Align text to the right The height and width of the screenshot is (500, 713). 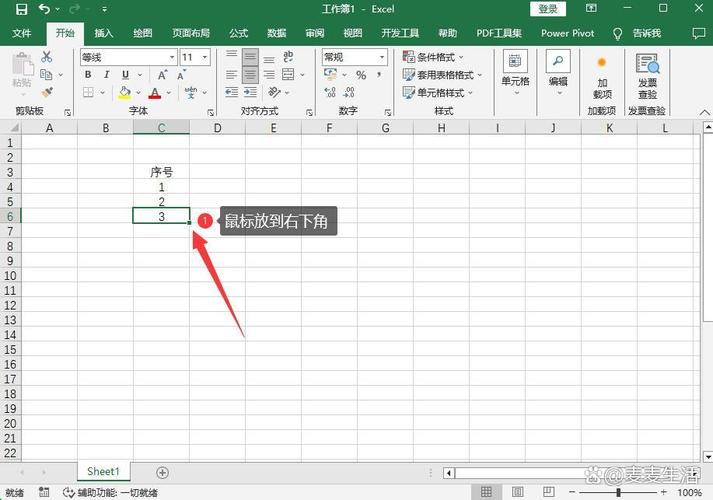[269, 75]
